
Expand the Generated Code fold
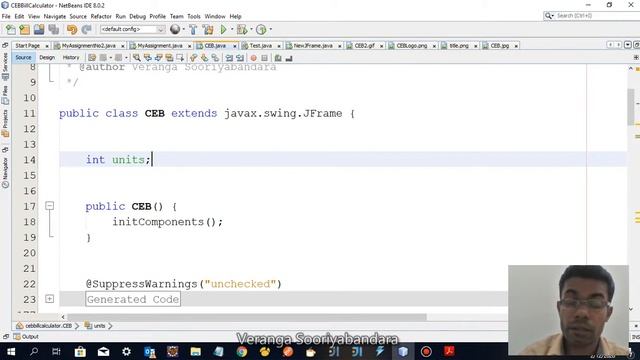coord(49,299)
